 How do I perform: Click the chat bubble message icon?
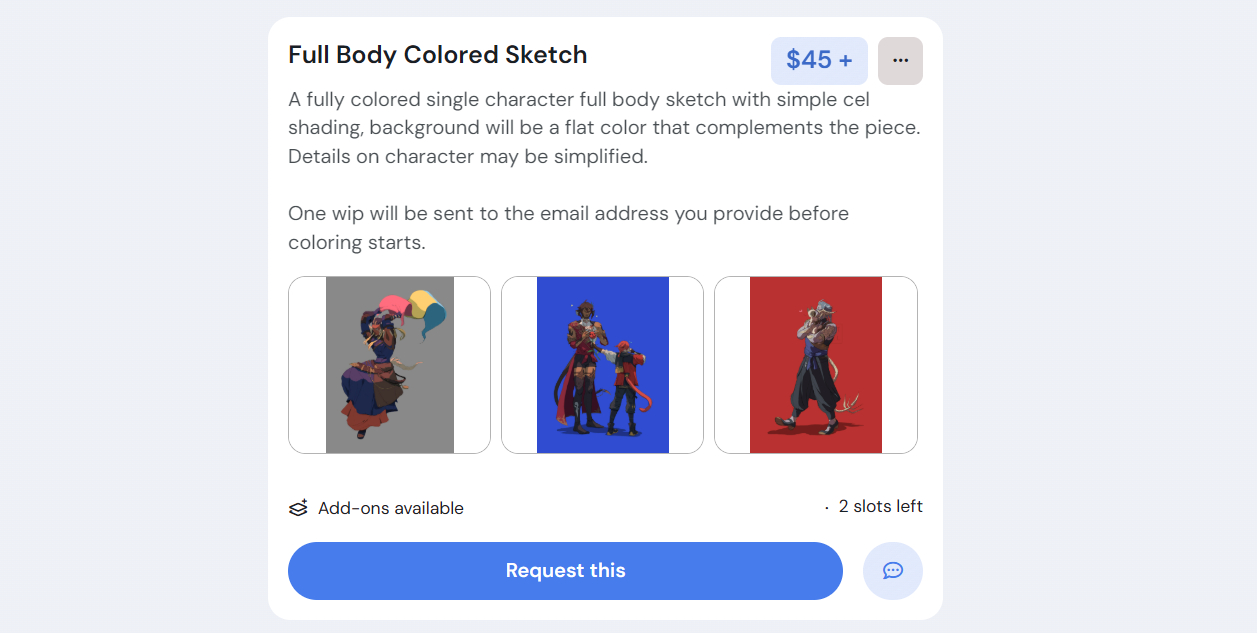tap(892, 571)
